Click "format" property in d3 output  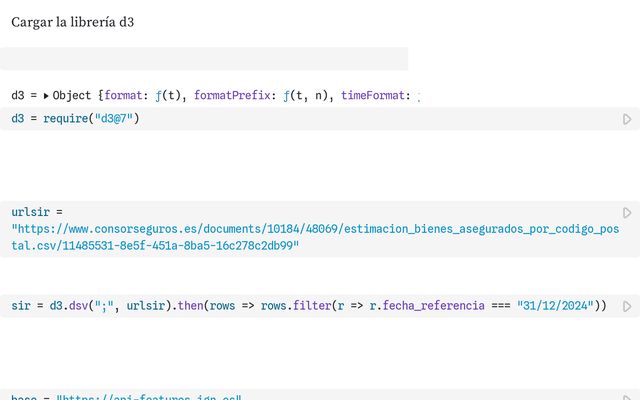pos(123,96)
